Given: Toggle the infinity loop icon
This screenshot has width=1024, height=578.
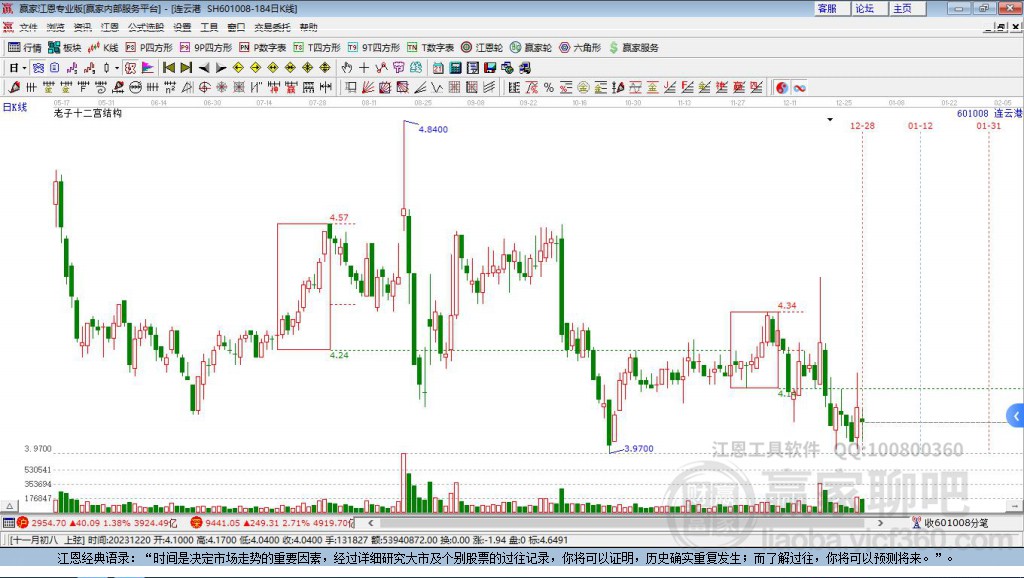Looking at the screenshot, I should click(799, 88).
